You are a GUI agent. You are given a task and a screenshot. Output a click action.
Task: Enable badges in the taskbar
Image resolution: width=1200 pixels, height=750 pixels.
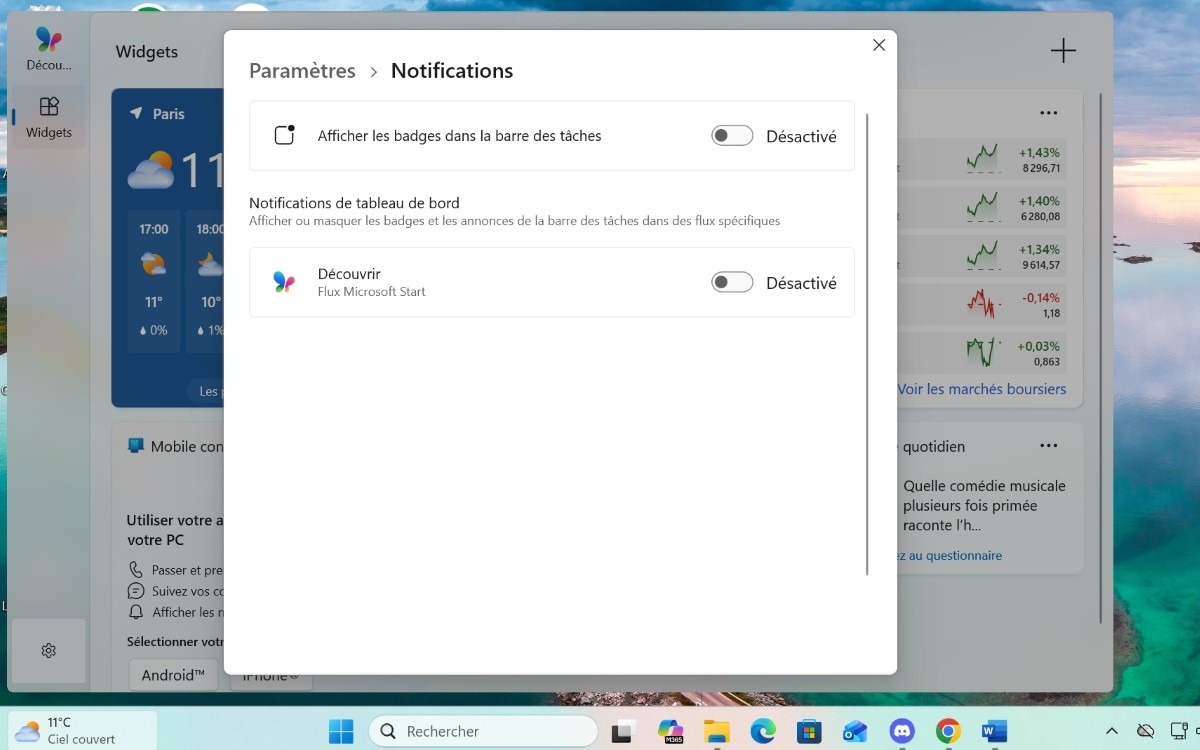(x=732, y=135)
